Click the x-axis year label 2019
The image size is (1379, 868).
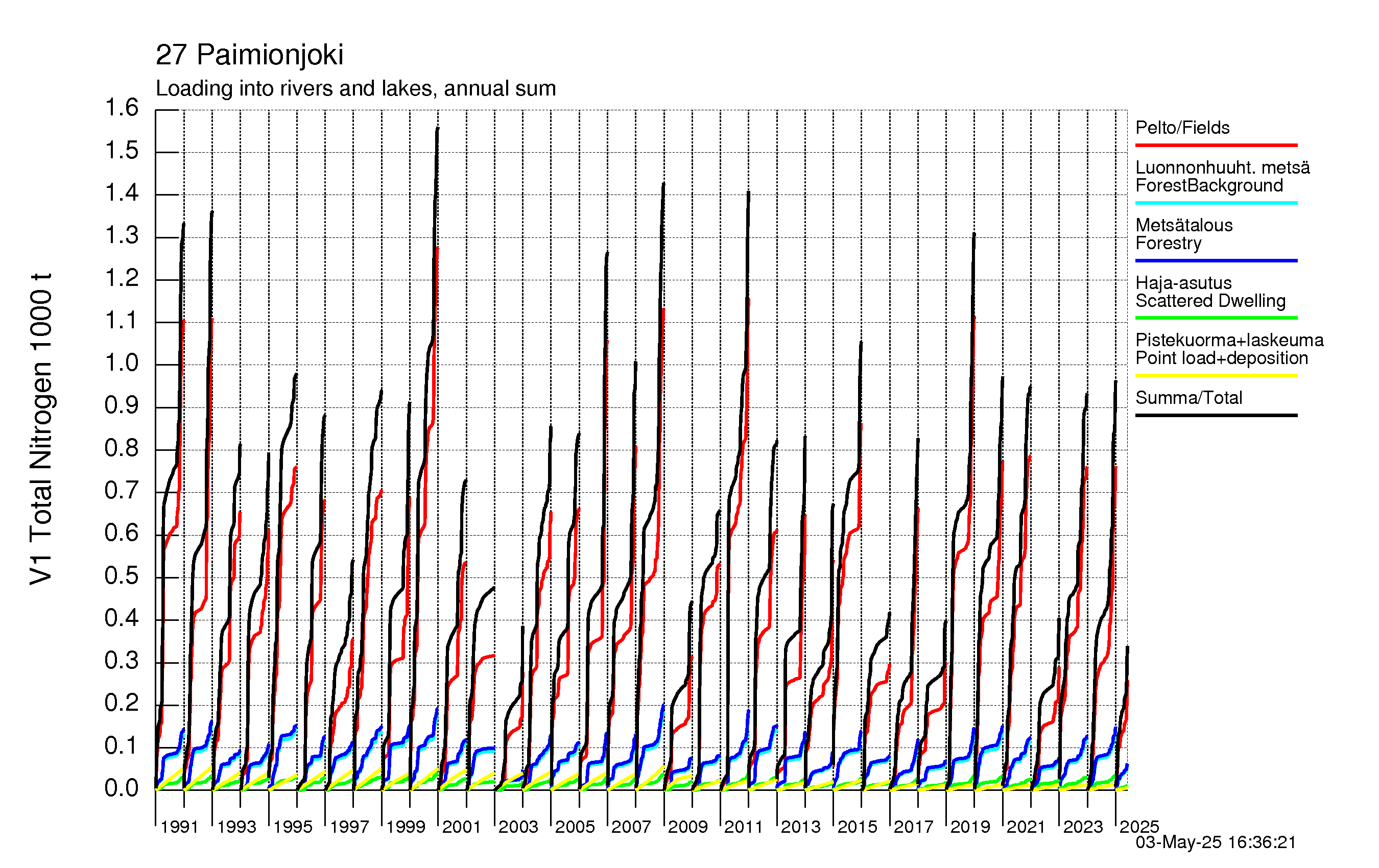click(970, 827)
